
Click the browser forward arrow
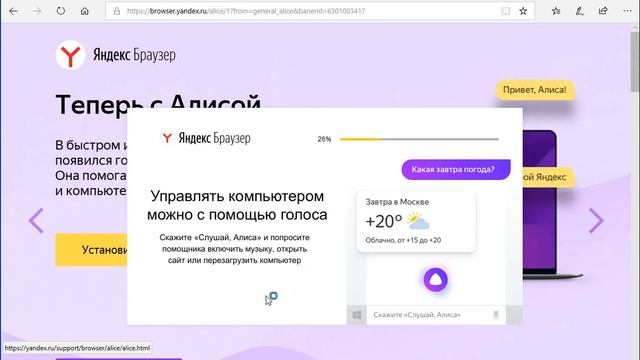pyautogui.click(x=37, y=11)
